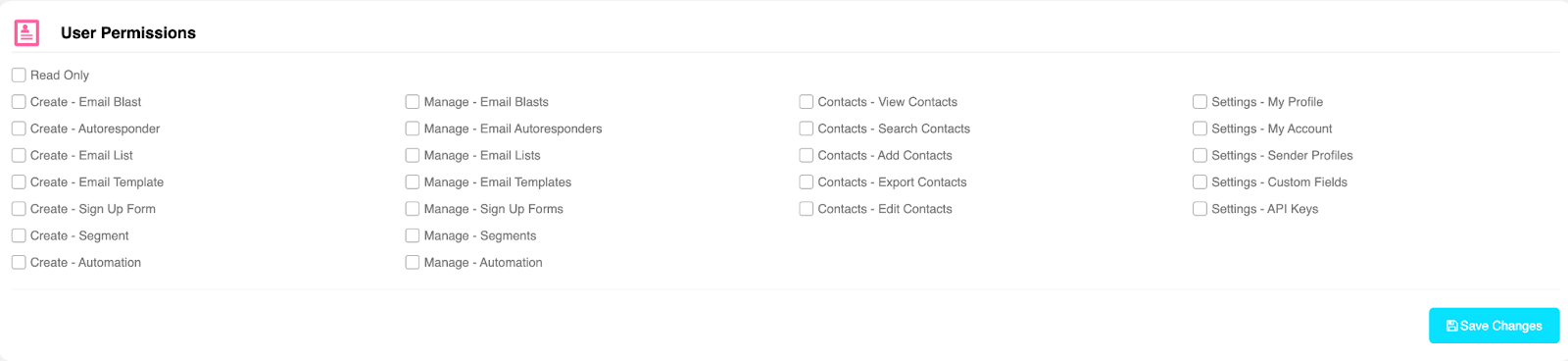This screenshot has height=361, width=1568.
Task: Select Manage - Email Blasts checkbox
Action: tap(413, 101)
